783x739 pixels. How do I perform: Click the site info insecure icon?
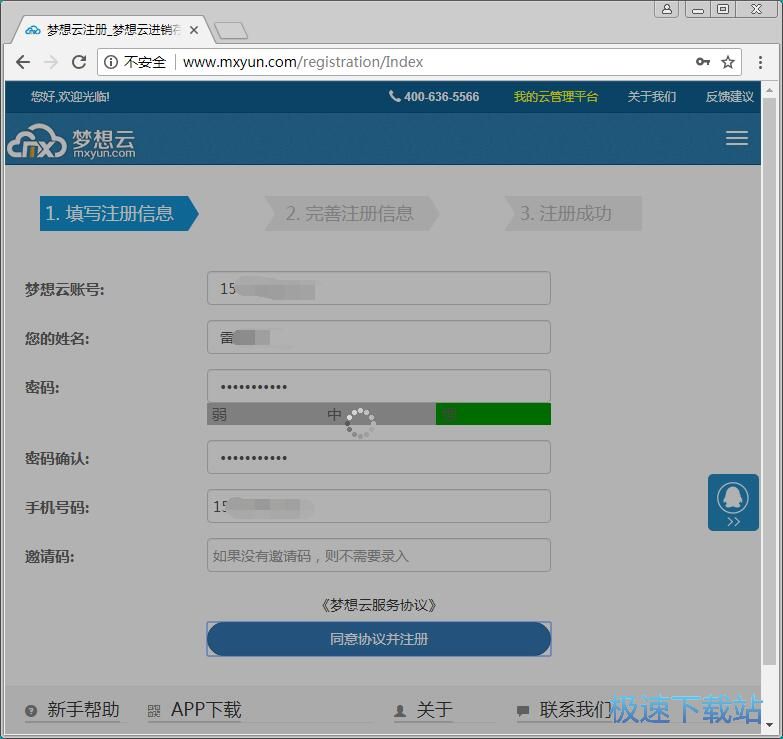point(110,62)
